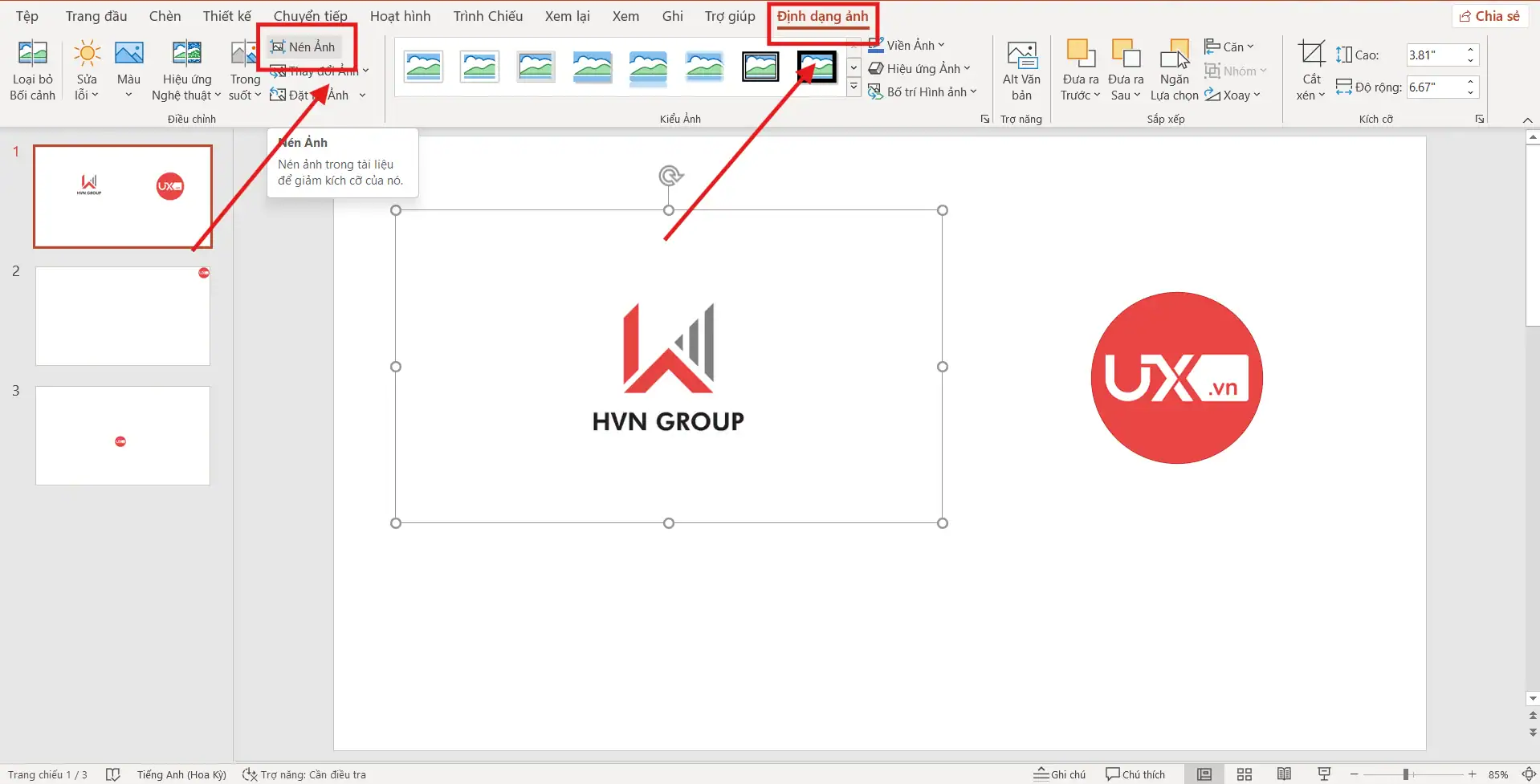Click the zoom slider handle
Image resolution: width=1540 pixels, height=784 pixels.
(x=1406, y=774)
